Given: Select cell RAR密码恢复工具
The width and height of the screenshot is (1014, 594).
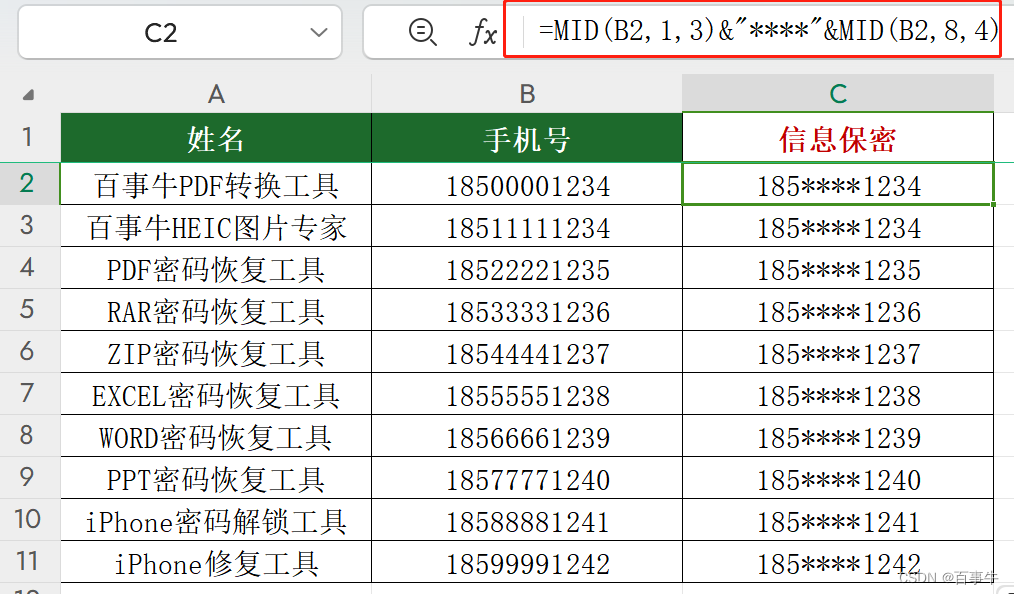Looking at the screenshot, I should click(216, 310).
